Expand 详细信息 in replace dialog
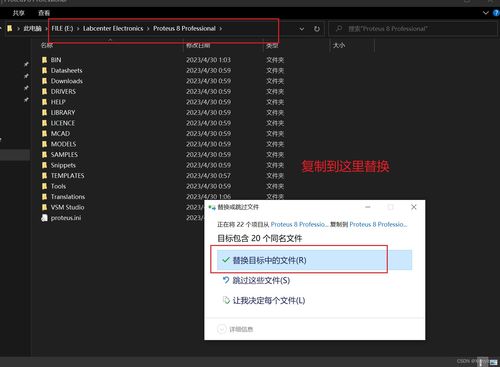Viewport: 500px width, 367px height. point(235,329)
